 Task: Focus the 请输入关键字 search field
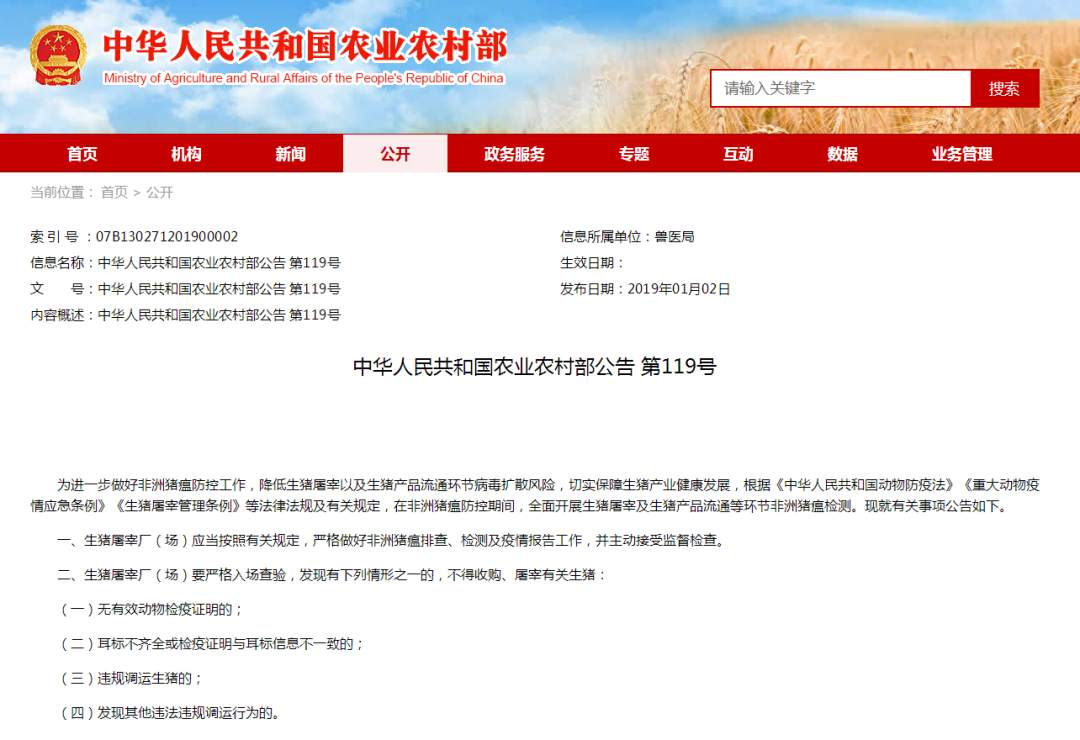(x=840, y=88)
